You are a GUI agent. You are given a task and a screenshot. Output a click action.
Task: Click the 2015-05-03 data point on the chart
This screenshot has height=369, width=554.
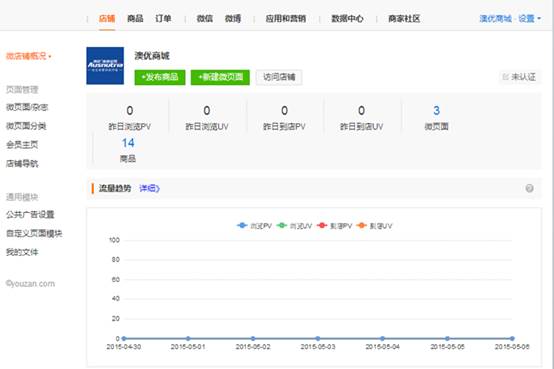(x=318, y=338)
